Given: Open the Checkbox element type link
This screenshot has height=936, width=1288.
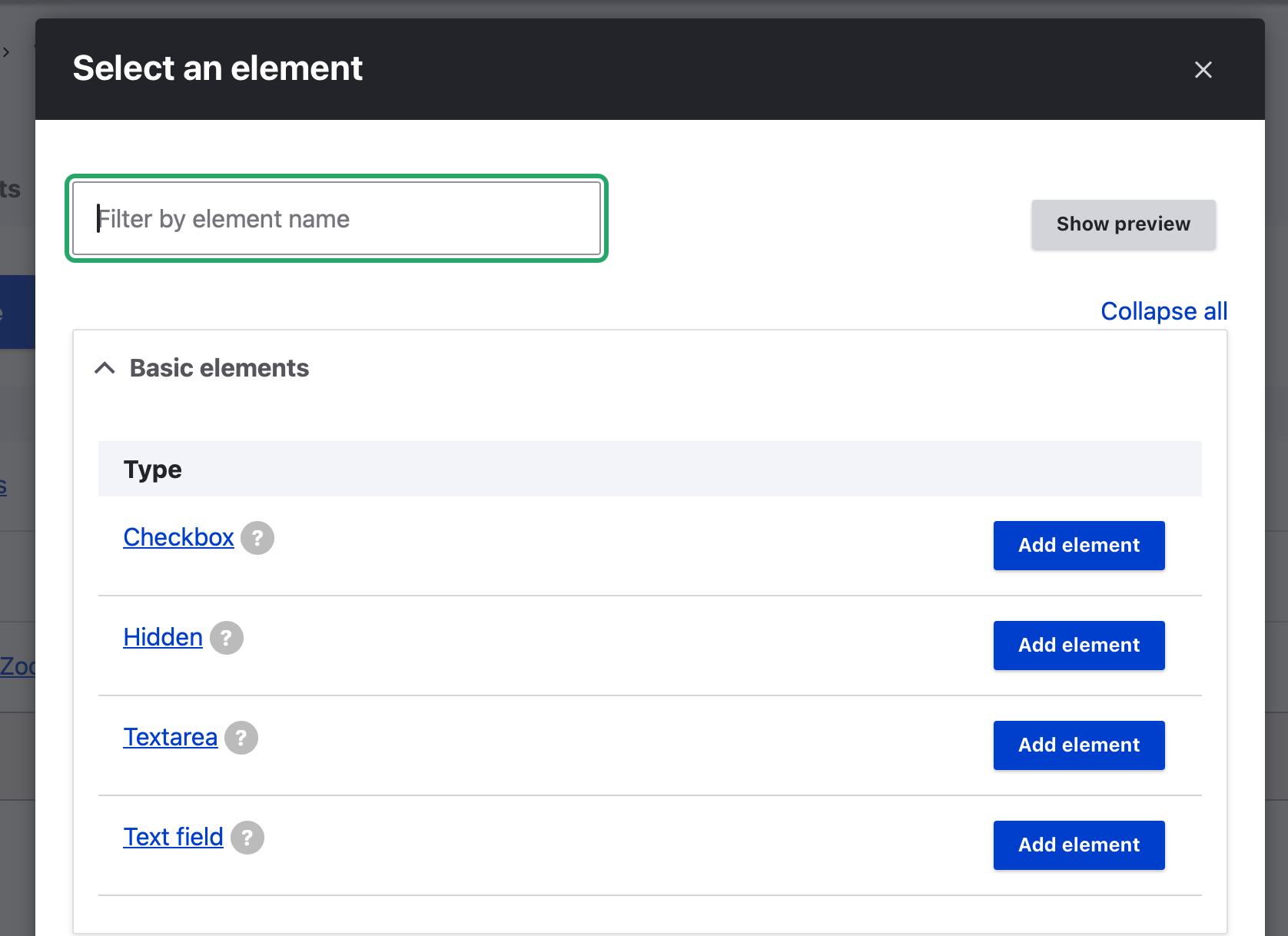Looking at the screenshot, I should pyautogui.click(x=178, y=537).
